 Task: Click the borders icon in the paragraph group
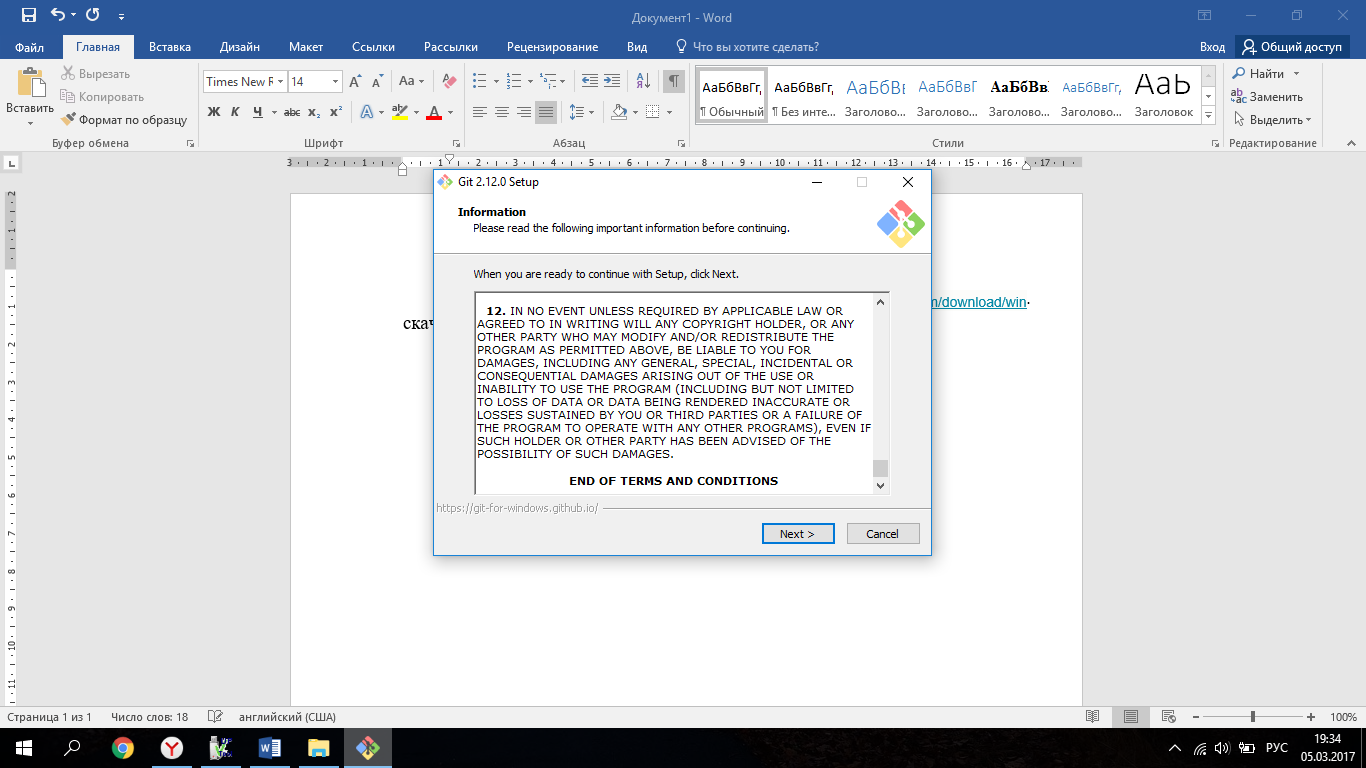pos(652,112)
